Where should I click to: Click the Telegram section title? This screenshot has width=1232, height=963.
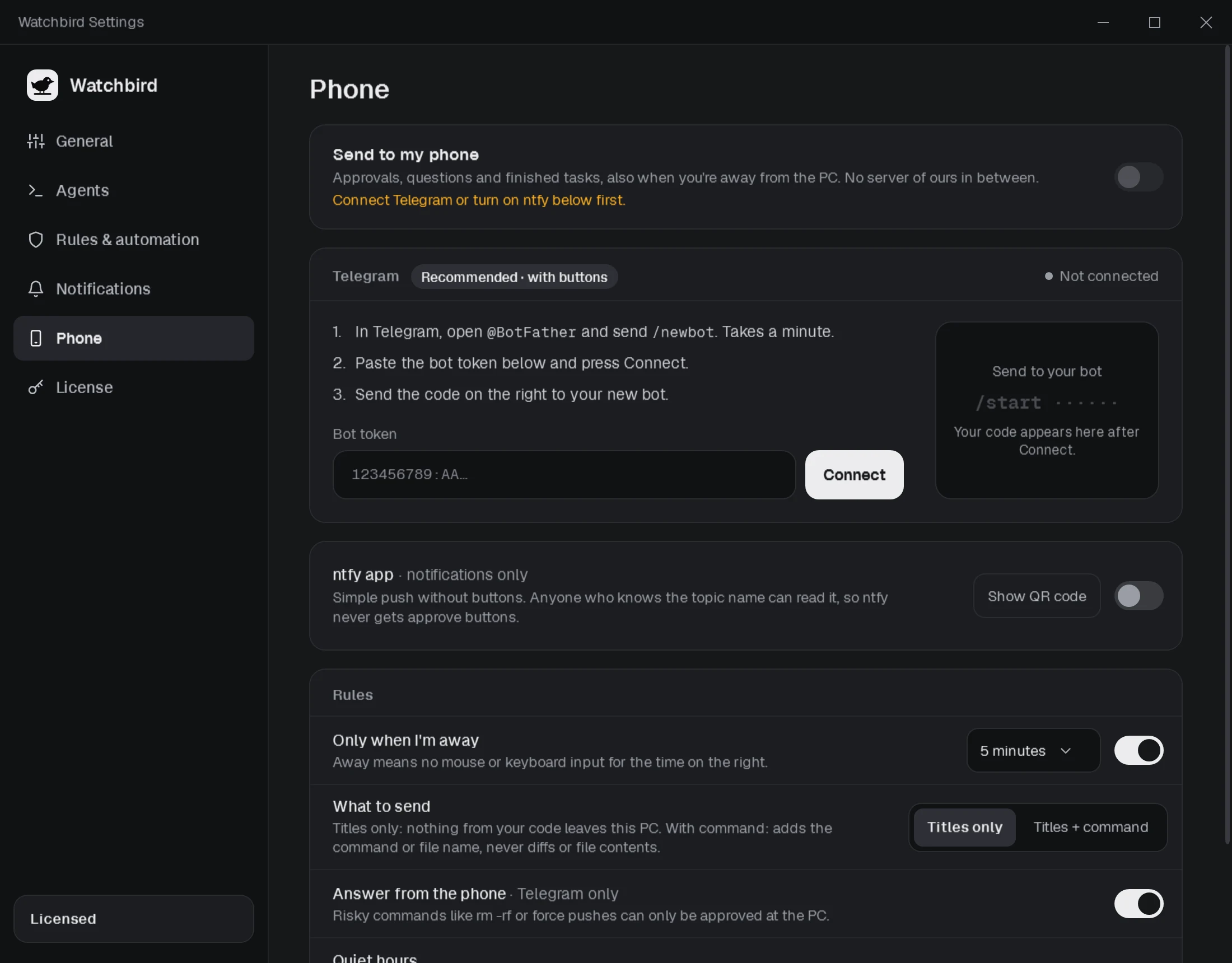(x=366, y=276)
